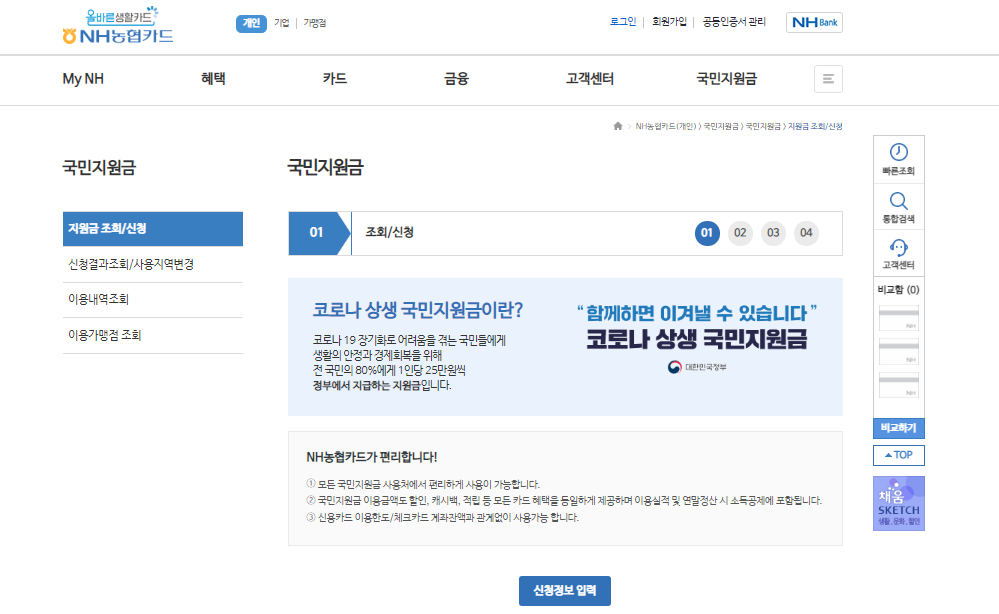Select 신청결과조회/사용지역변경 sidebar item
999x614 pixels.
tap(153, 264)
